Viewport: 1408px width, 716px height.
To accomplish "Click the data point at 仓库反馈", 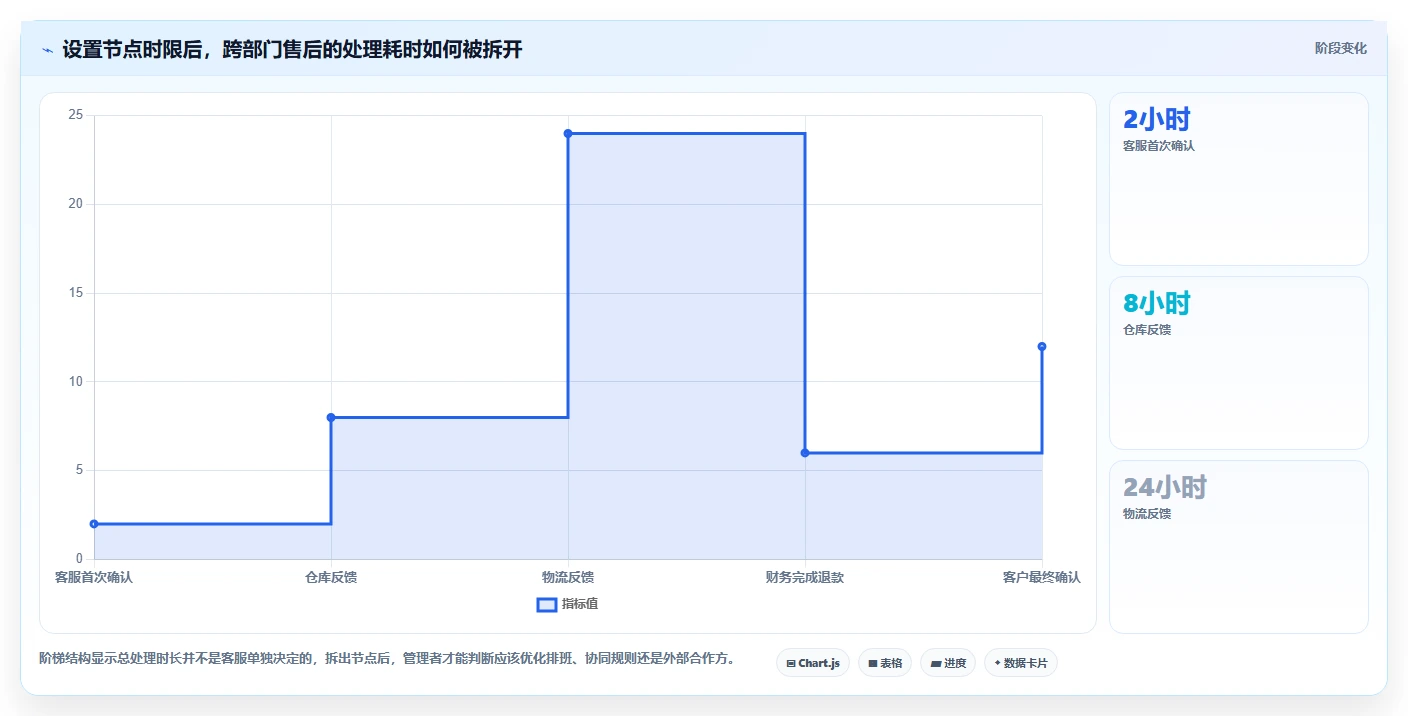I will (x=331, y=417).
